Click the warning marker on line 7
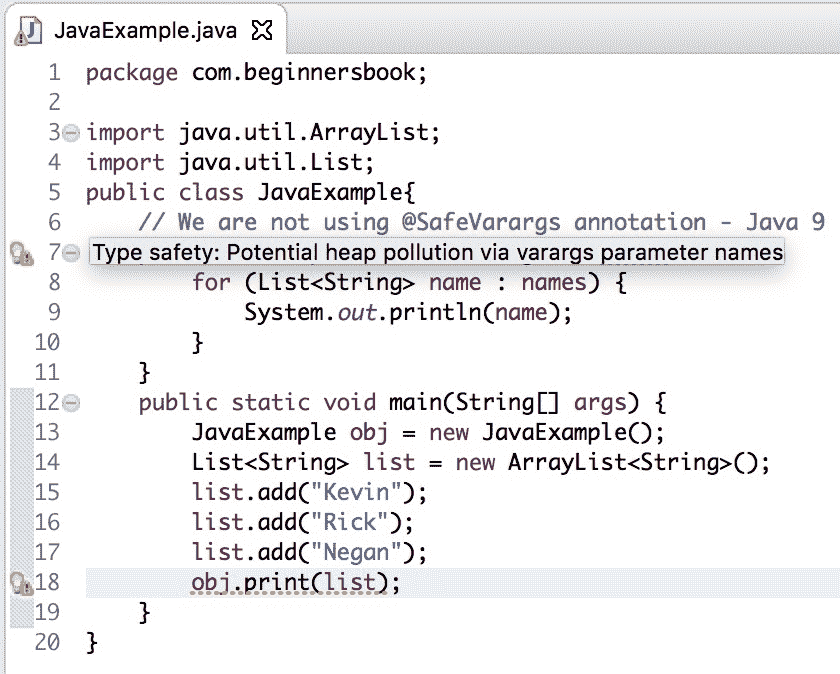 click(22, 253)
